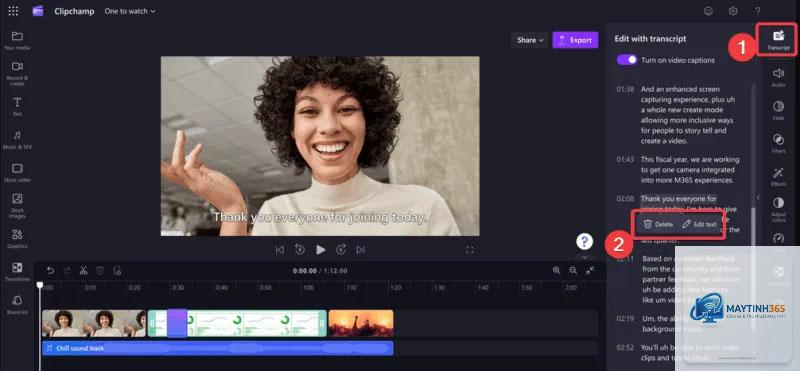Open settings gear in top bar

[733, 11]
